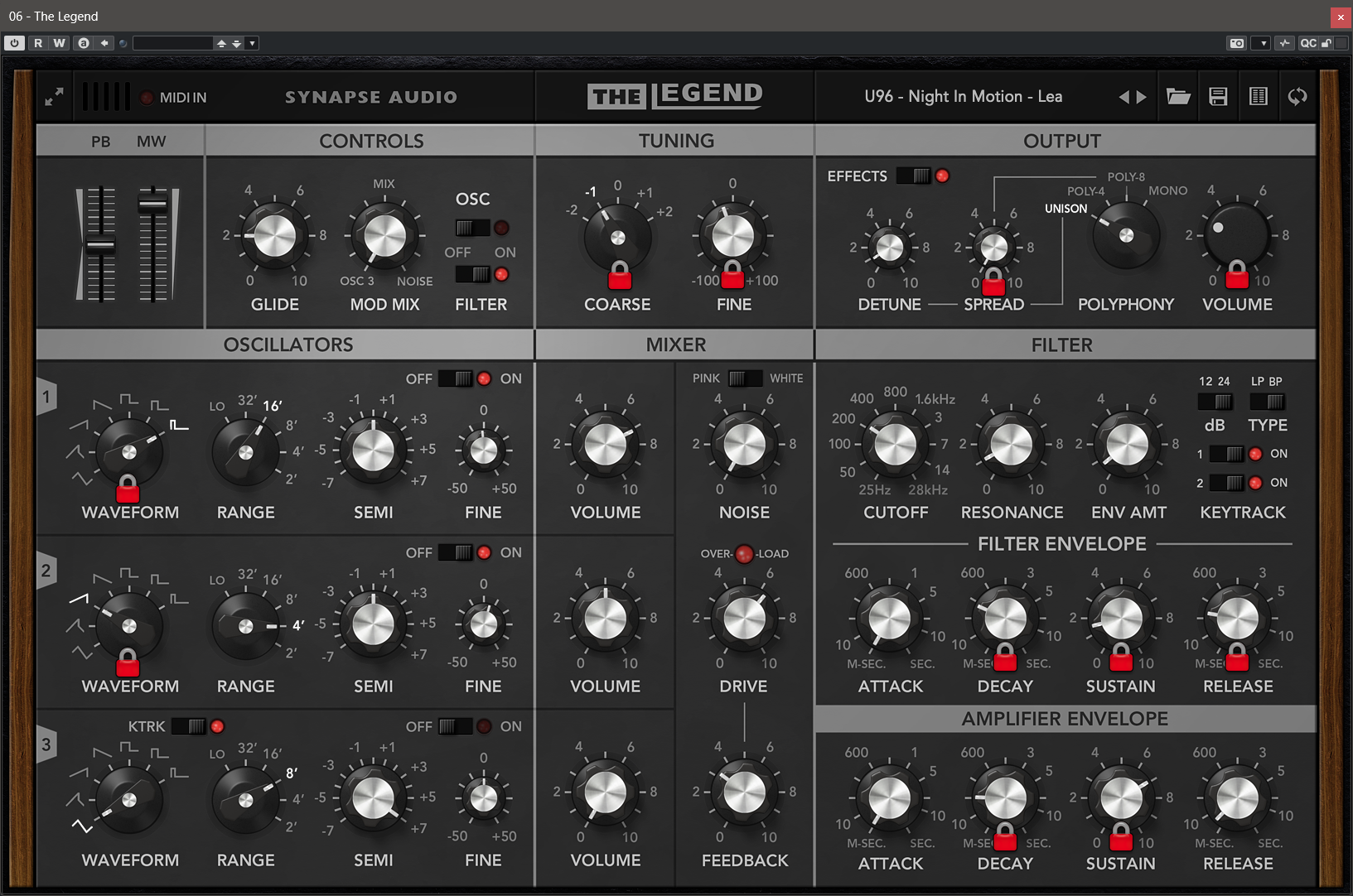Open the host preset dropdown arrow
The height and width of the screenshot is (896, 1353).
252,43
